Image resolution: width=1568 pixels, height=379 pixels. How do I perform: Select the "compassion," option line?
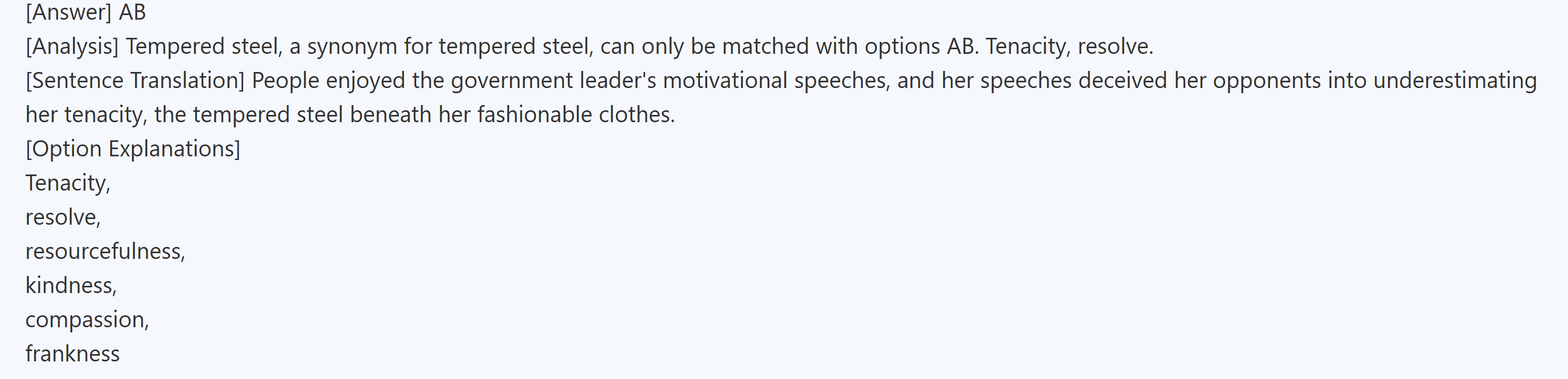(x=87, y=319)
